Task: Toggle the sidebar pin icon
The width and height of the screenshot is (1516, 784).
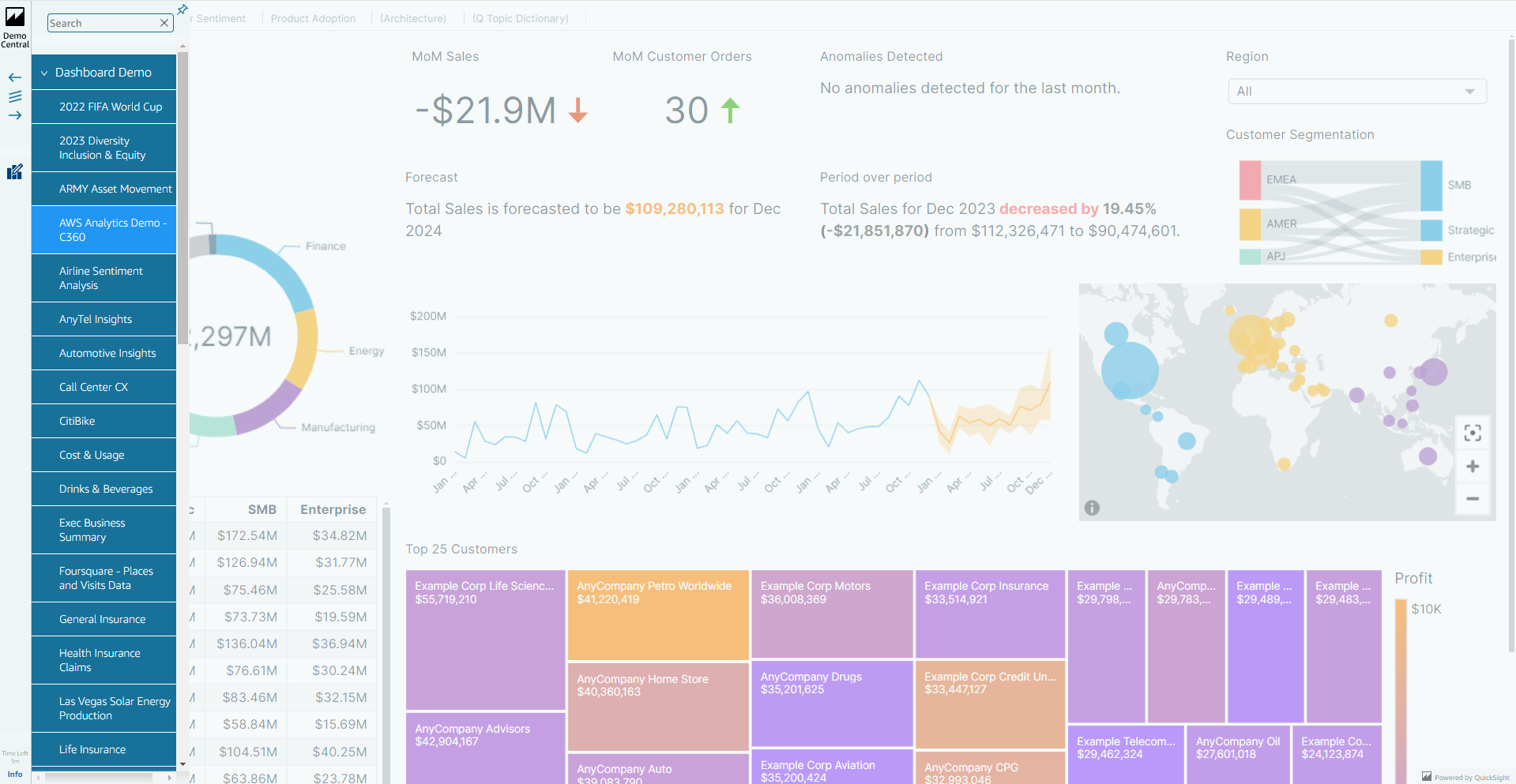Action: pos(182,9)
